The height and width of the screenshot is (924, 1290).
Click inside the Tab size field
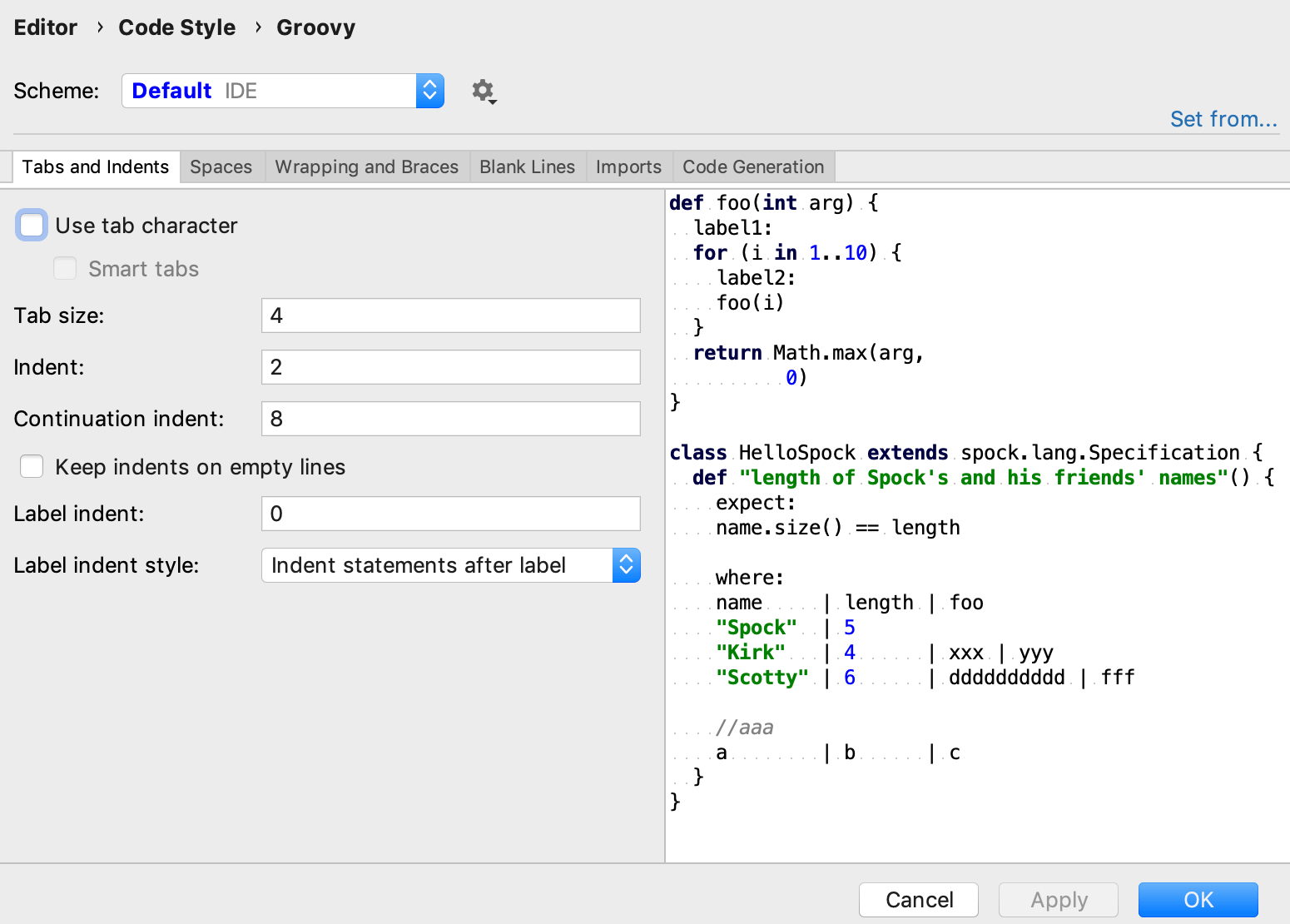tap(450, 315)
